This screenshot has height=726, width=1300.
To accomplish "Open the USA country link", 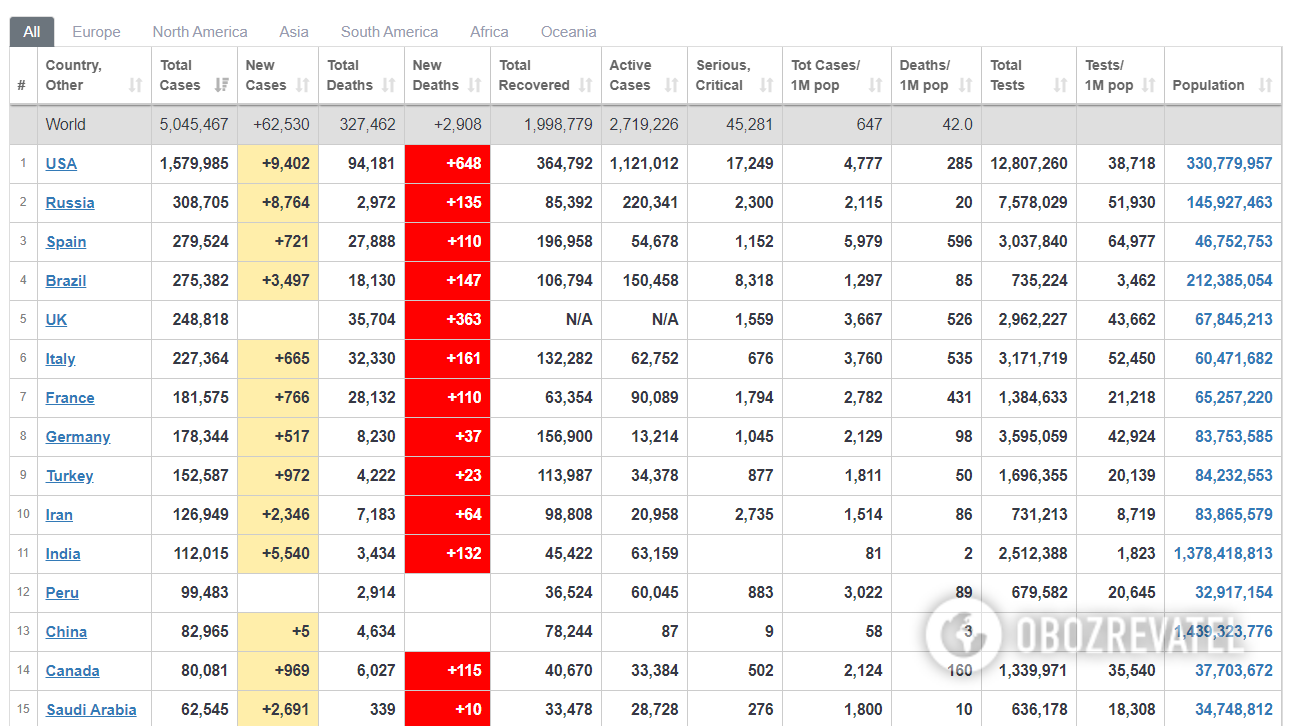I will (x=61, y=164).
